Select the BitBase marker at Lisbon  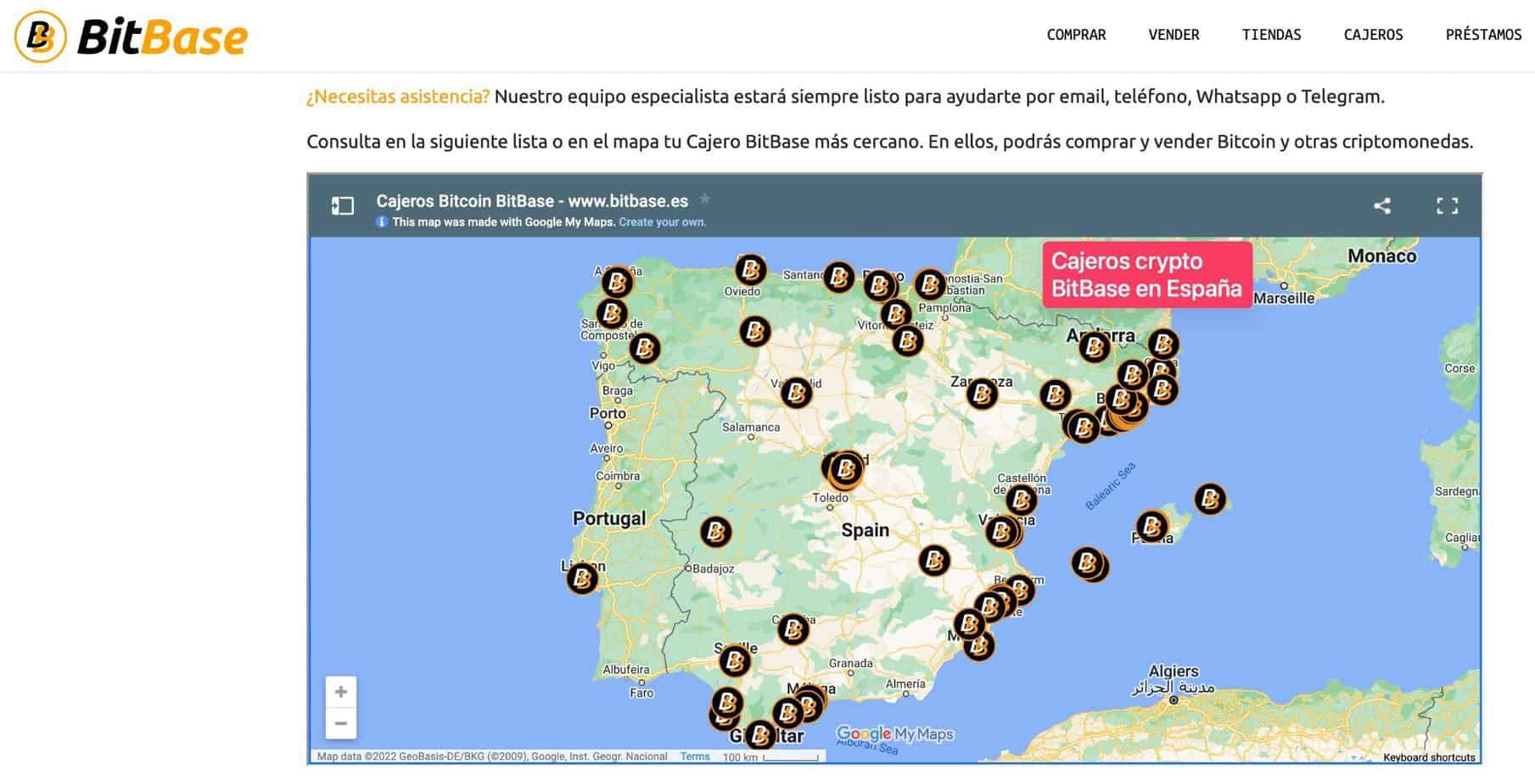[x=582, y=579]
